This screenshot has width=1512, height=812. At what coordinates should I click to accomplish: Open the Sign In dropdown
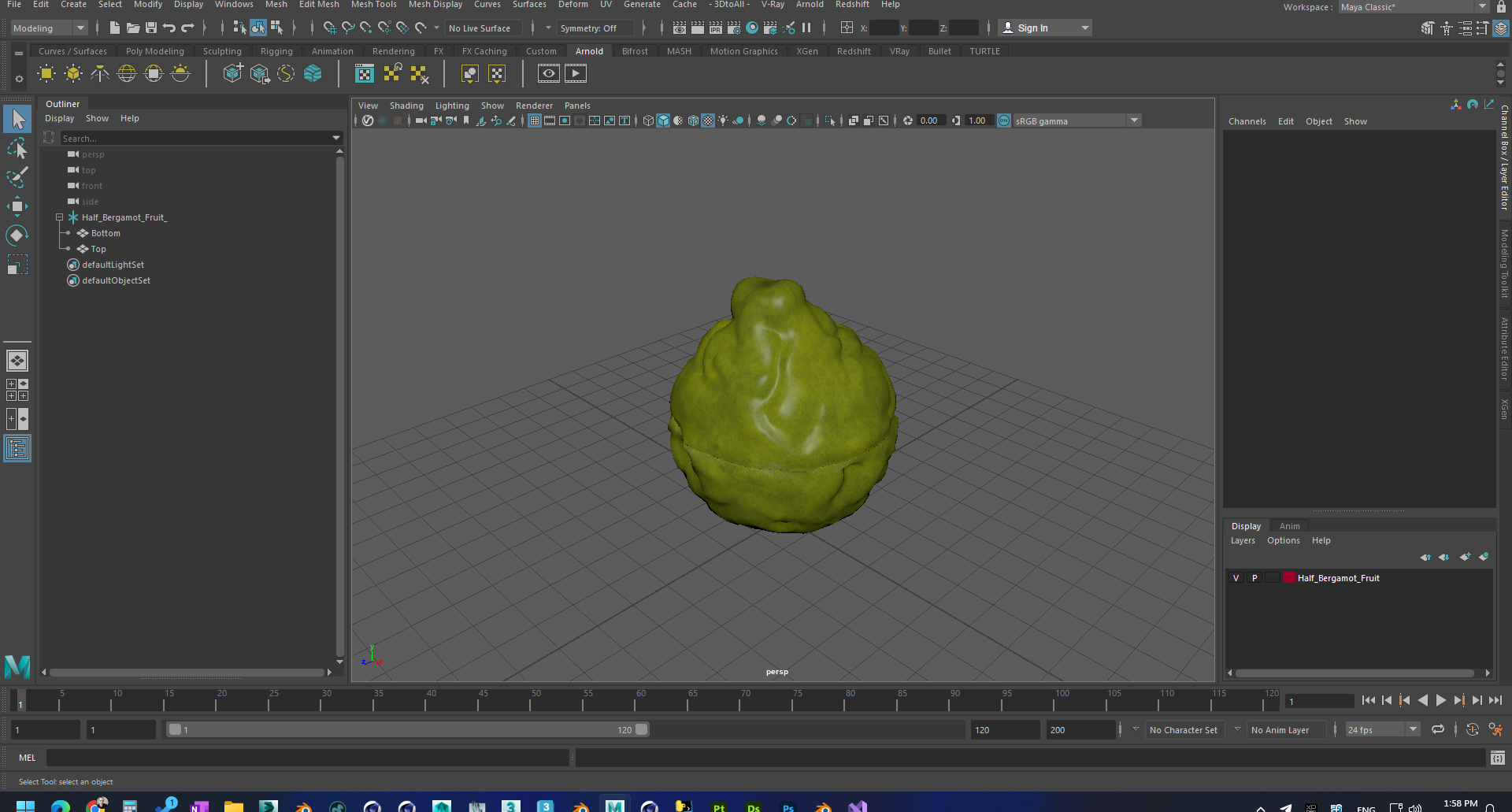[x=1045, y=28]
